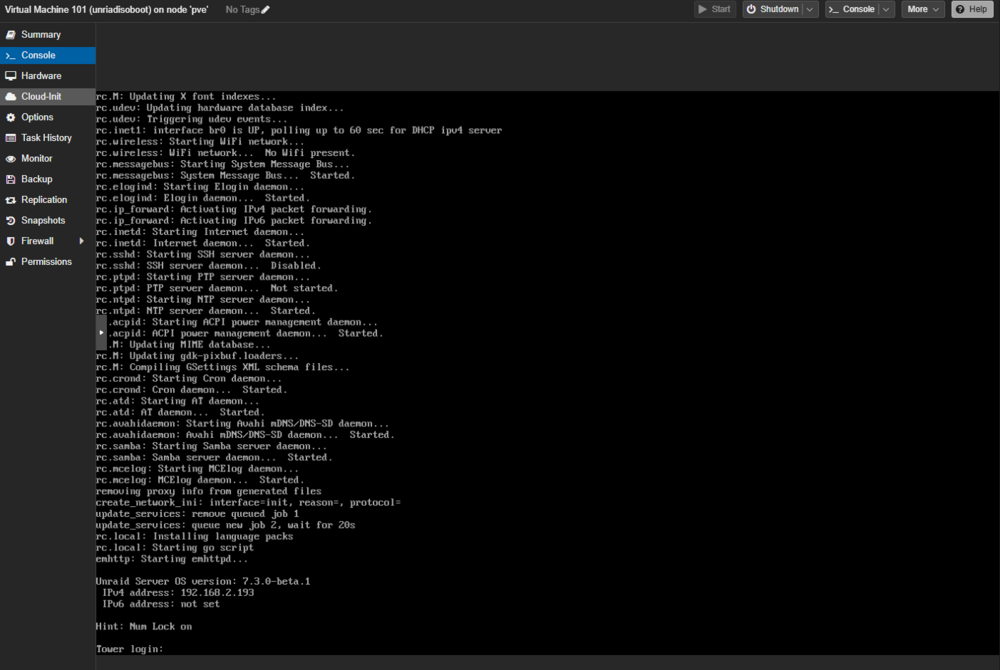The image size is (1000, 670).
Task: Open the Firewall section
Action: tap(48, 241)
